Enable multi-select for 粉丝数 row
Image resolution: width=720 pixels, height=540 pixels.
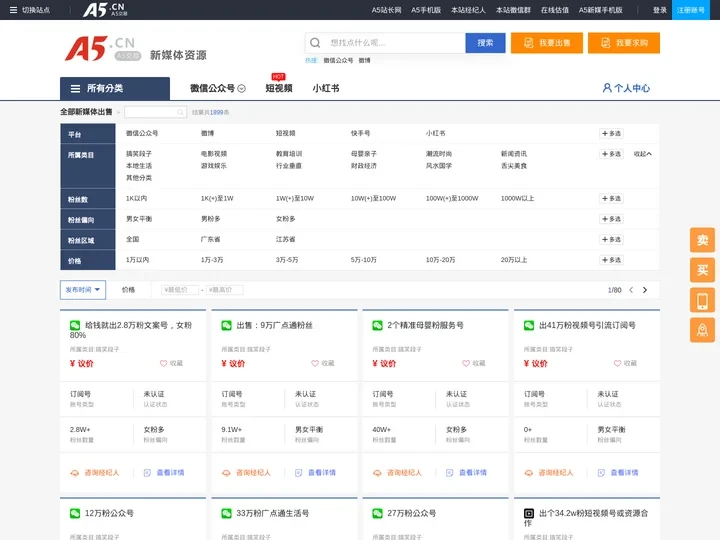[x=611, y=198]
